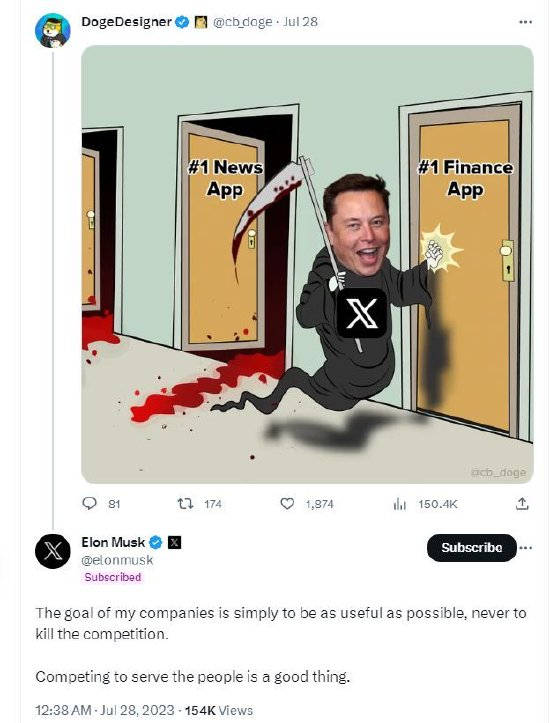Open the @elonmusk handle link
Viewport: 550px width, 723px height.
117,560
